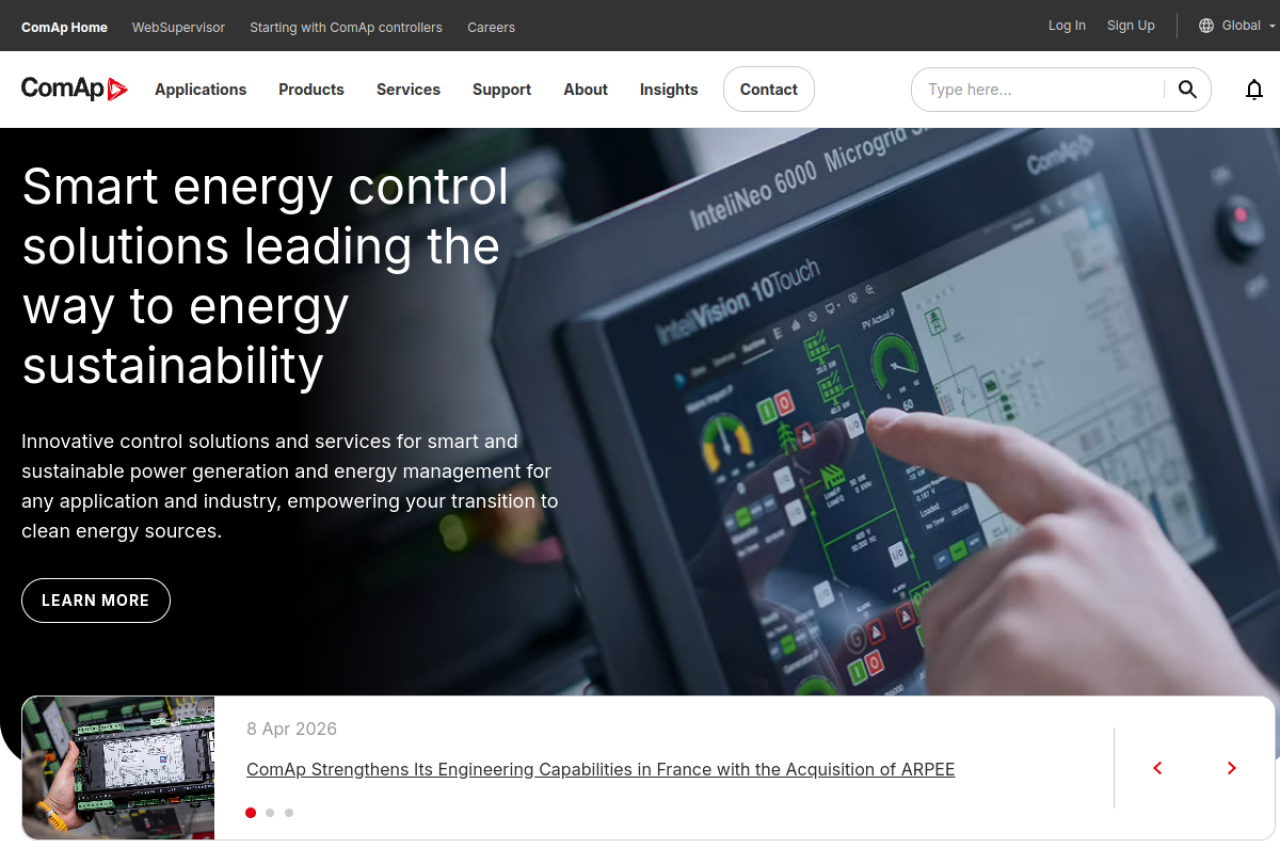Click the Sign Up link
Viewport: 1280px width, 853px height.
point(1130,26)
